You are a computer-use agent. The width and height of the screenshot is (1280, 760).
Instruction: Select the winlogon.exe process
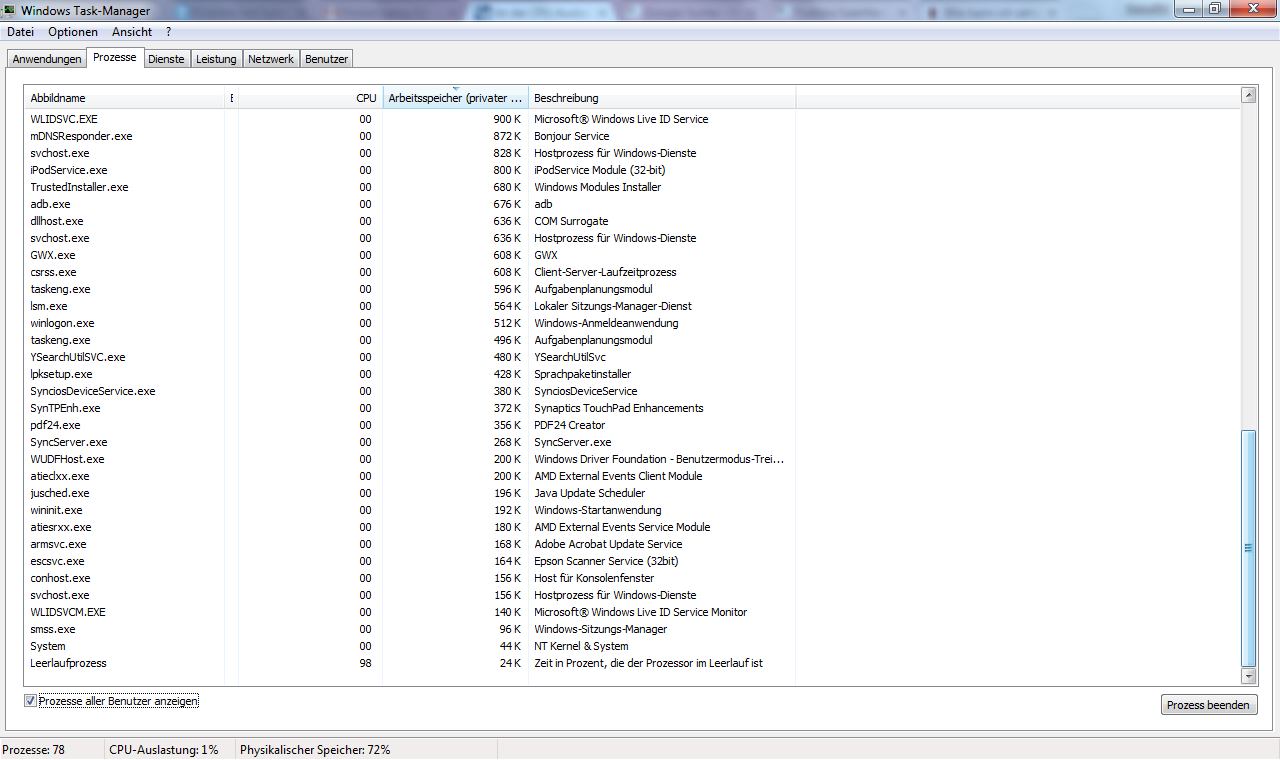tap(62, 323)
